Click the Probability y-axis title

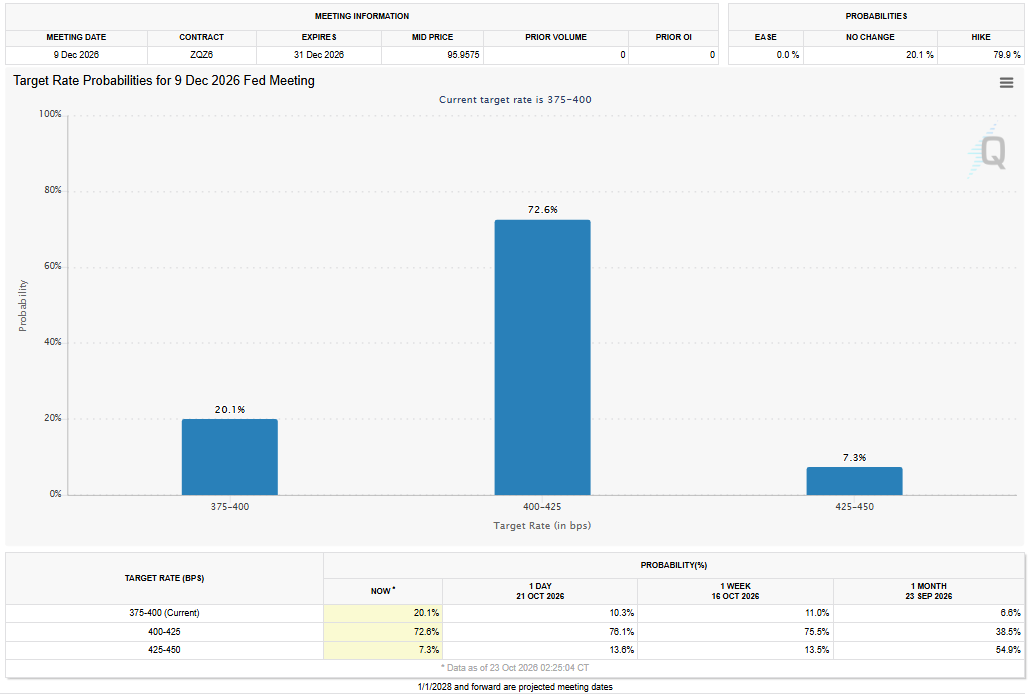point(23,305)
